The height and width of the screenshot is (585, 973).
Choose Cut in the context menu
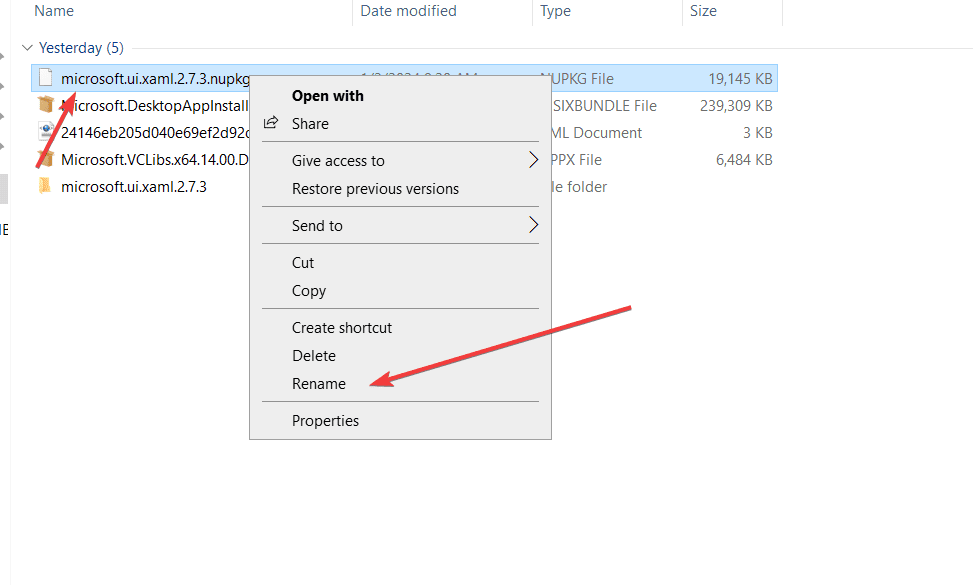[303, 262]
